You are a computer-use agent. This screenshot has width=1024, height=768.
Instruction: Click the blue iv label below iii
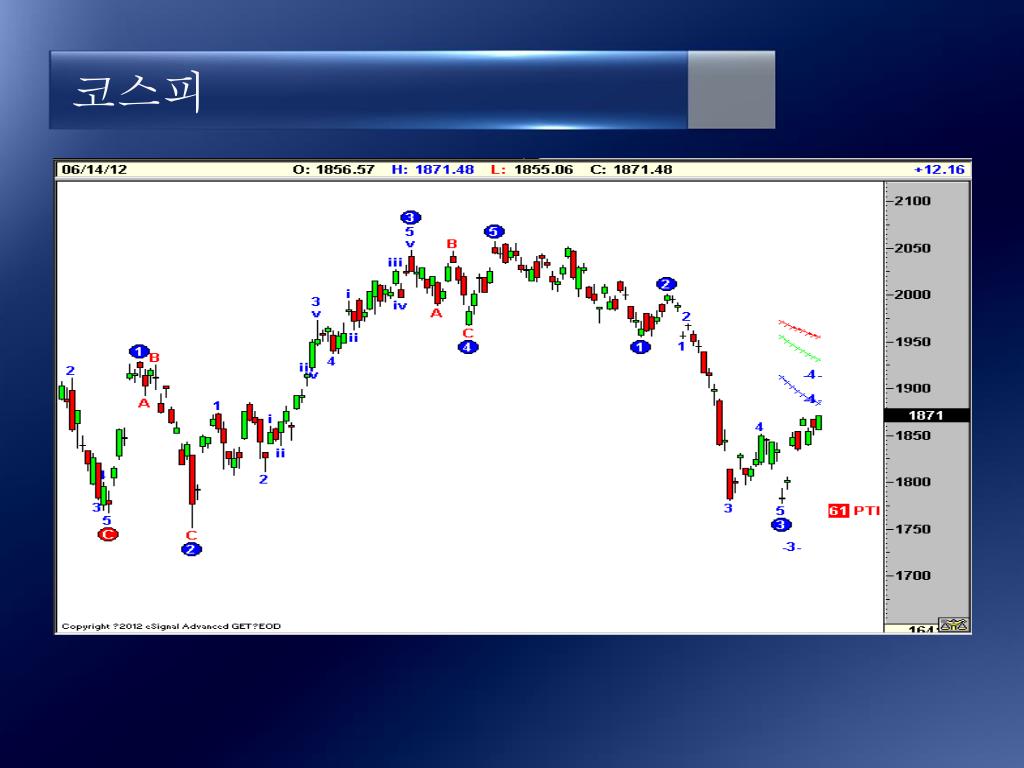pyautogui.click(x=400, y=305)
